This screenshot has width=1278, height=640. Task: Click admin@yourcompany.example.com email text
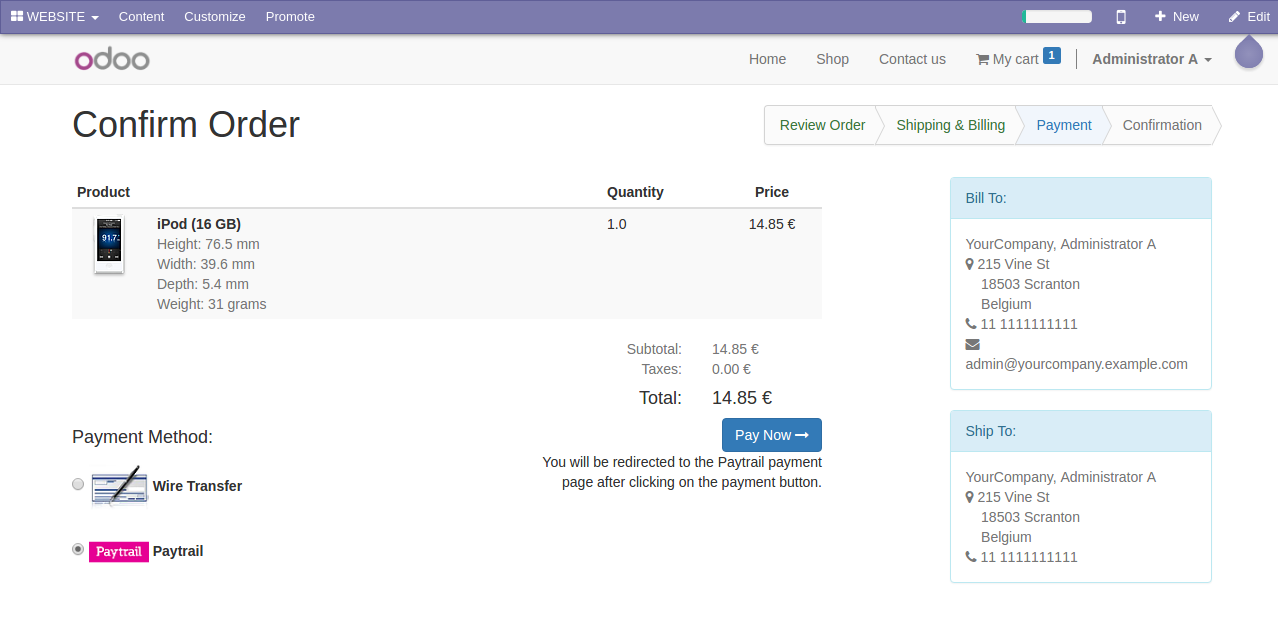coord(1076,364)
